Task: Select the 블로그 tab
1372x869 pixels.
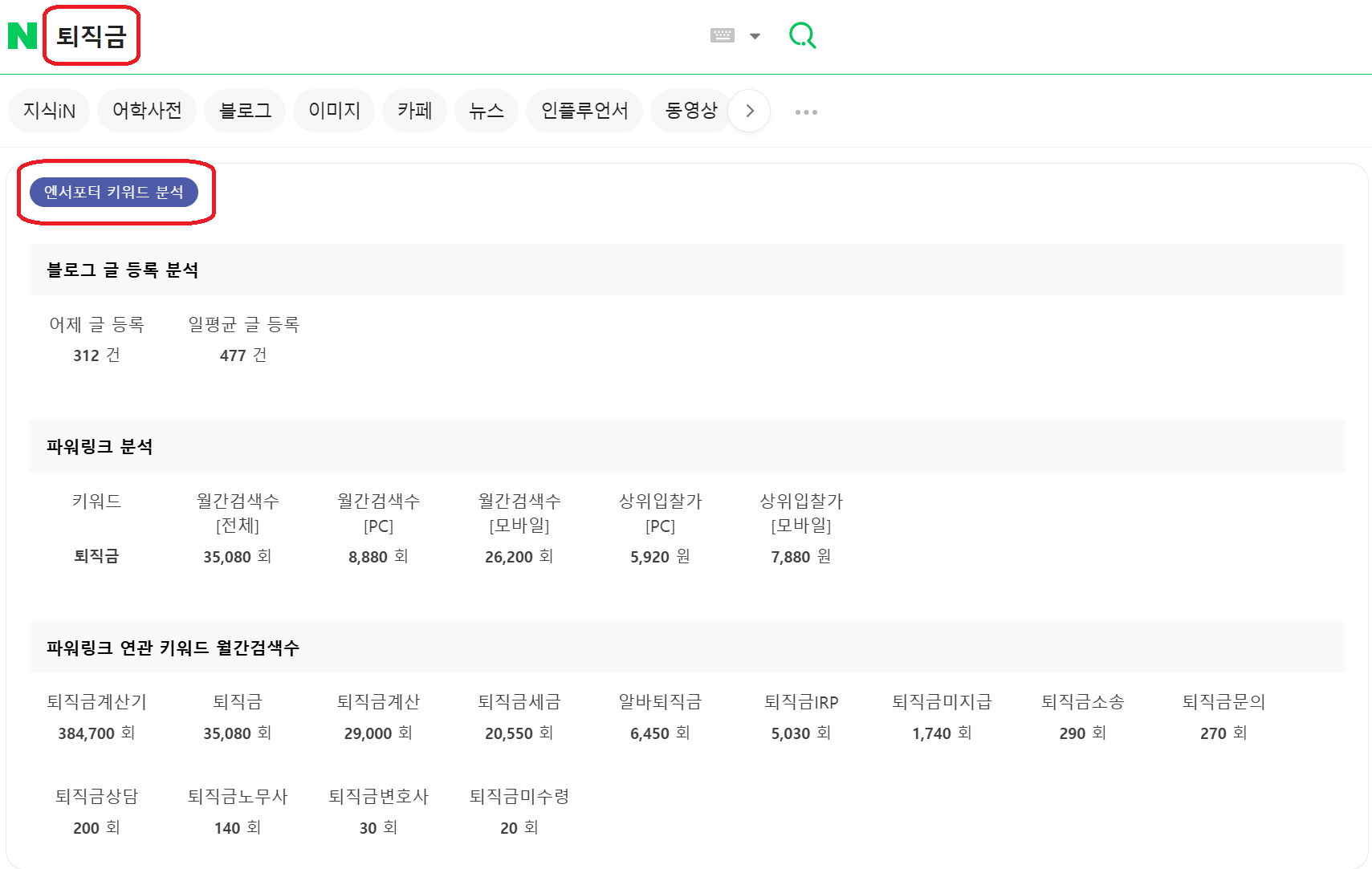Action: (x=245, y=111)
